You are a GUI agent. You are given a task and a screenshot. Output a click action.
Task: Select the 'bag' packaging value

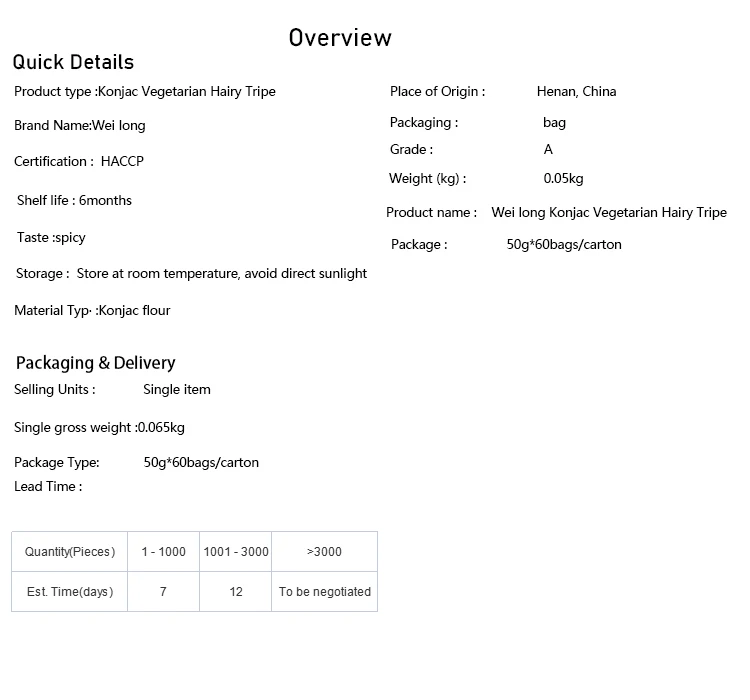click(554, 122)
